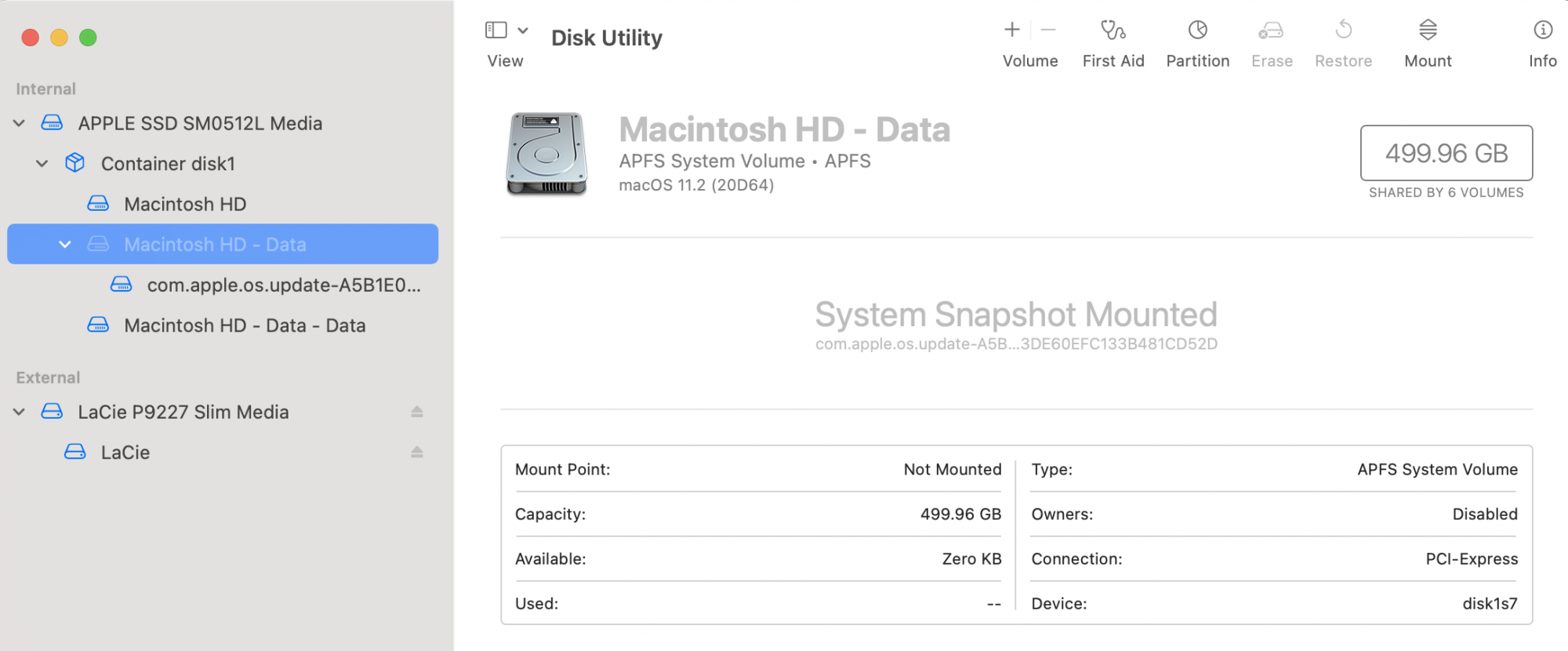Click the Partition toolbar label
This screenshot has height=651, width=1568.
[x=1198, y=61]
